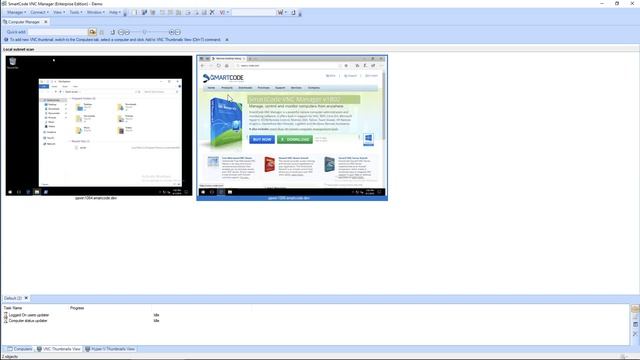Click the thumbnail size slider handle
The width and height of the screenshot is (640, 360).
point(144,32)
